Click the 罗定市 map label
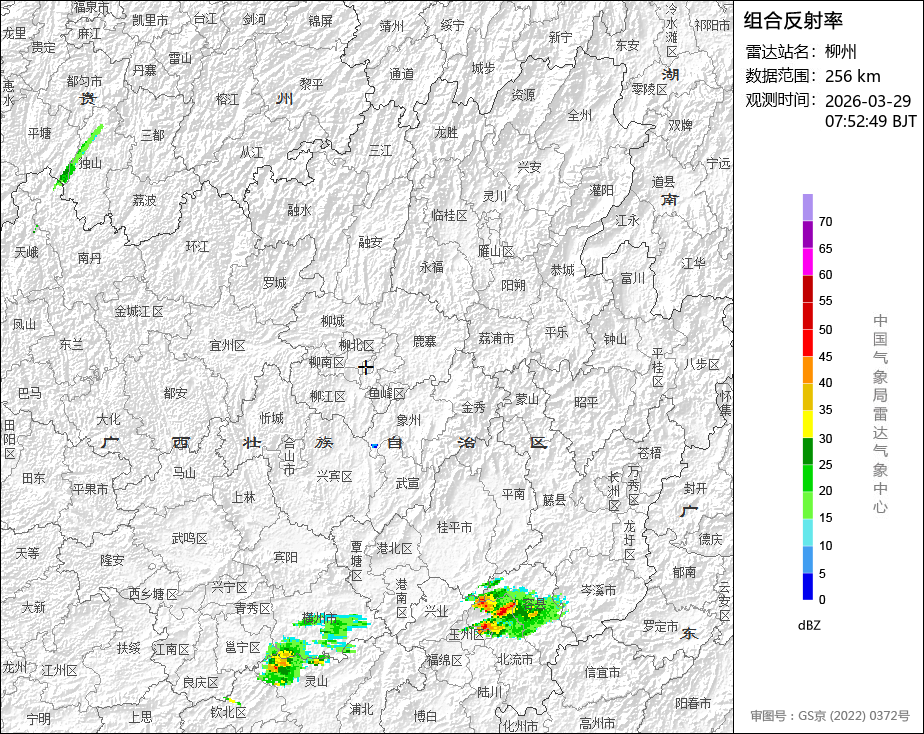The width and height of the screenshot is (924, 734). point(660,626)
